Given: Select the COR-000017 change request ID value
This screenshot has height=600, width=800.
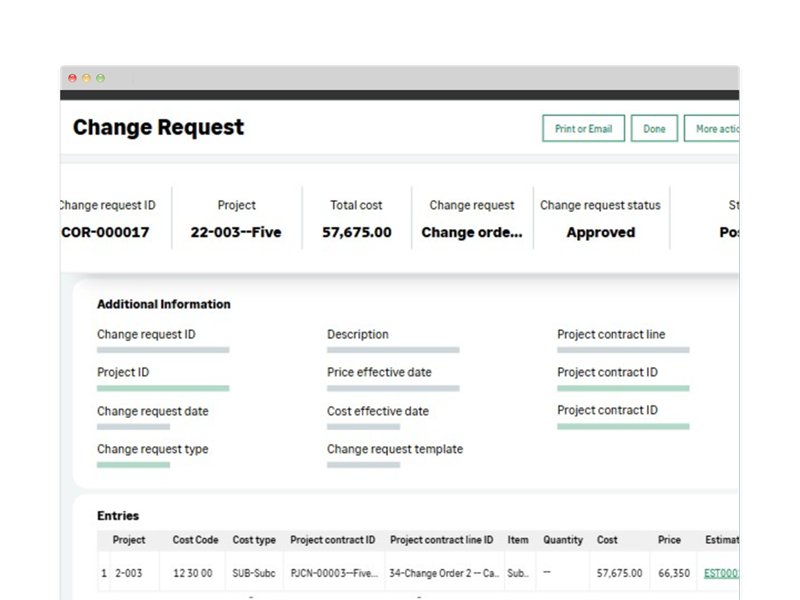Looking at the screenshot, I should 106,232.
